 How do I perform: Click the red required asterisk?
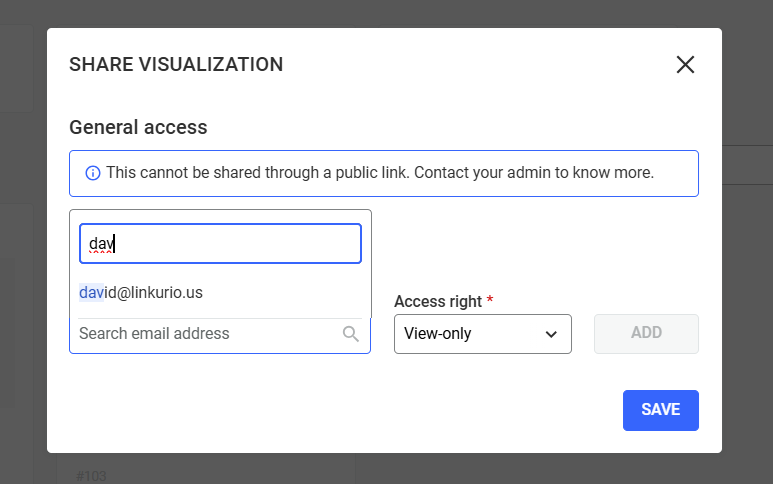490,301
